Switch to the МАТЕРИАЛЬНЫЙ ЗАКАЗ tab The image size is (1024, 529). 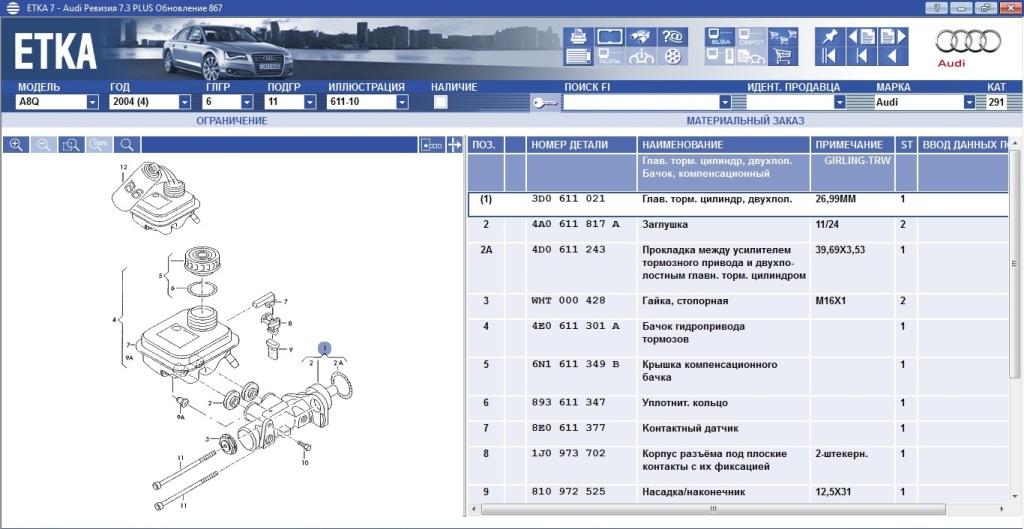[745, 121]
